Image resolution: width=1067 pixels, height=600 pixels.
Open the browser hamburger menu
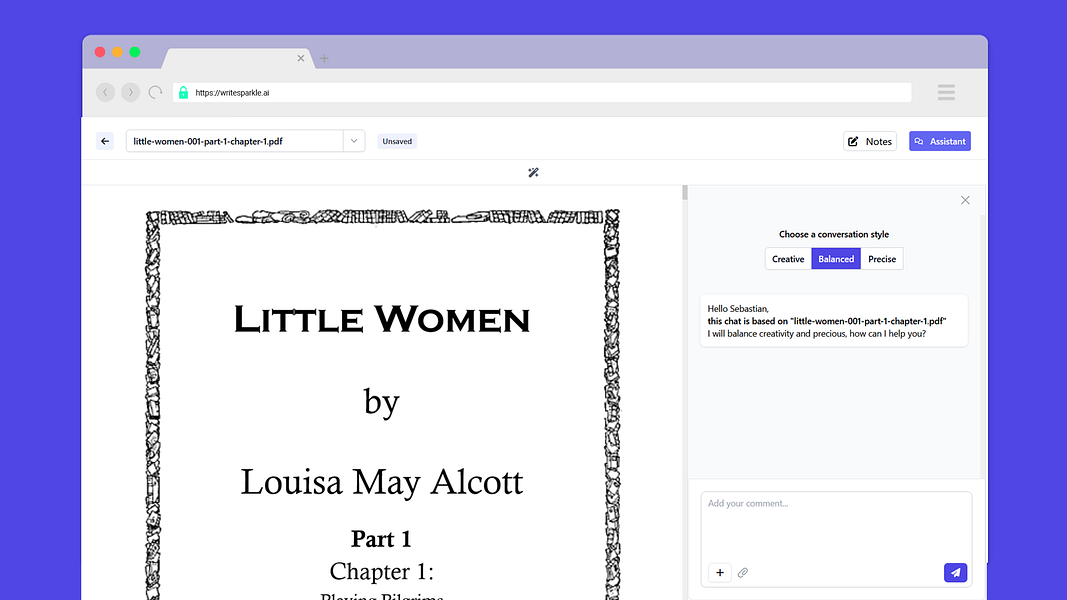[x=946, y=93]
